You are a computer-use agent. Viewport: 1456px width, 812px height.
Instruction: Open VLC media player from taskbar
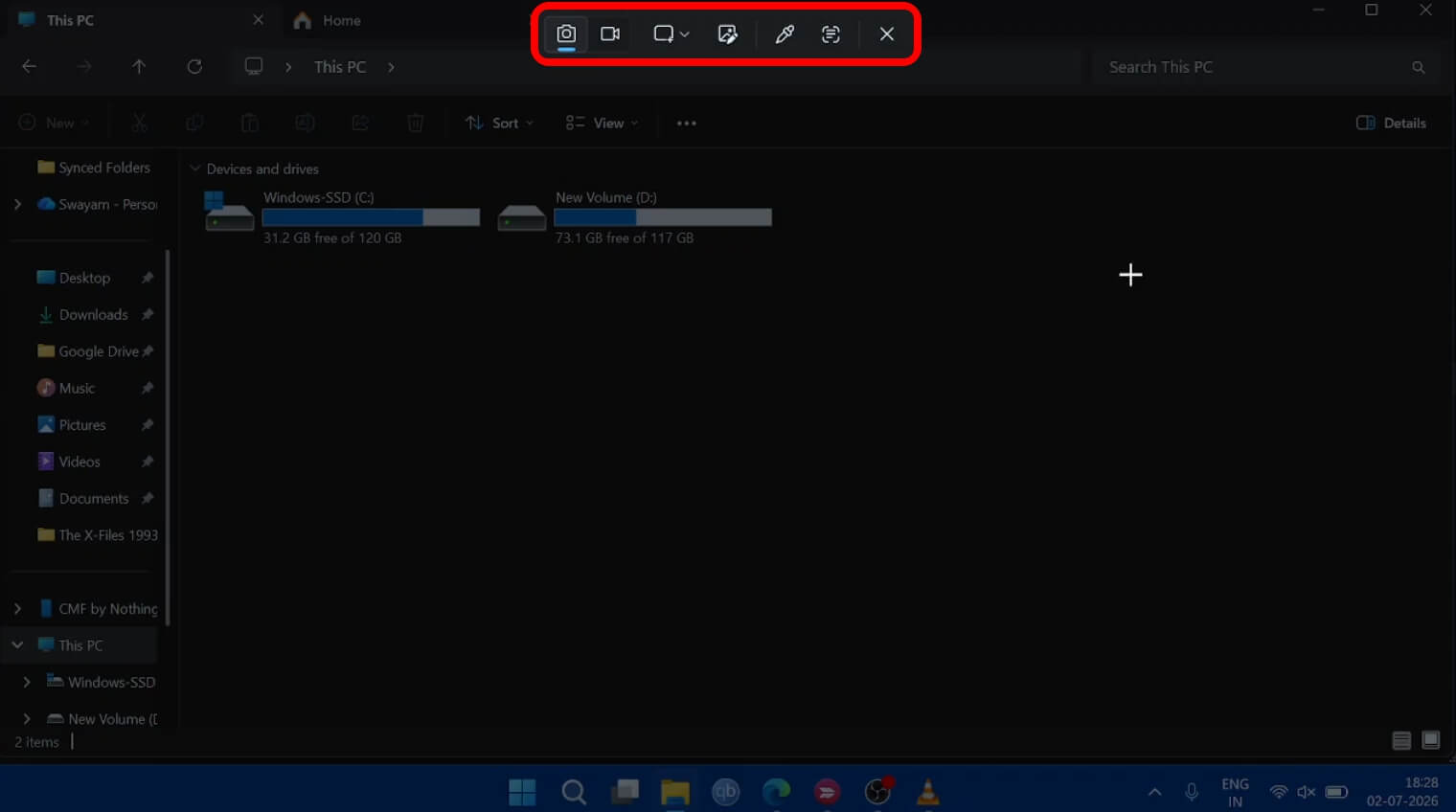[927, 792]
